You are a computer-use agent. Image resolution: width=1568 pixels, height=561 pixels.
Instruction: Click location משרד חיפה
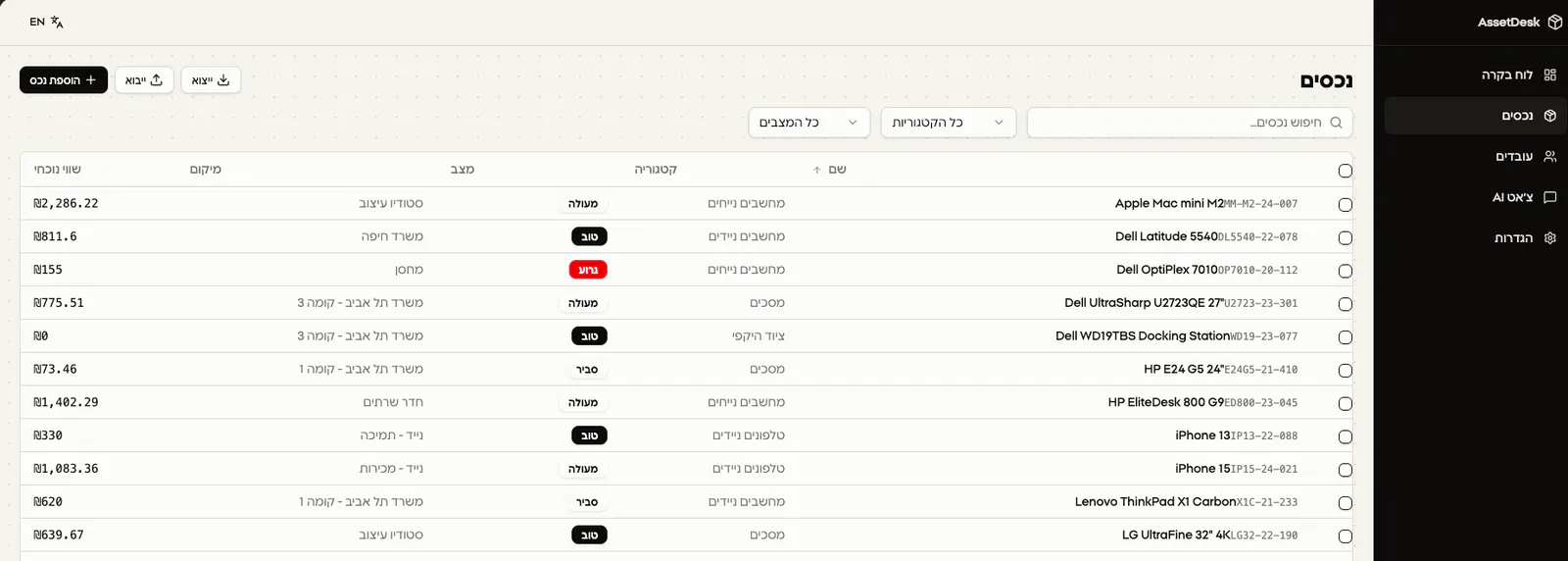(x=392, y=236)
